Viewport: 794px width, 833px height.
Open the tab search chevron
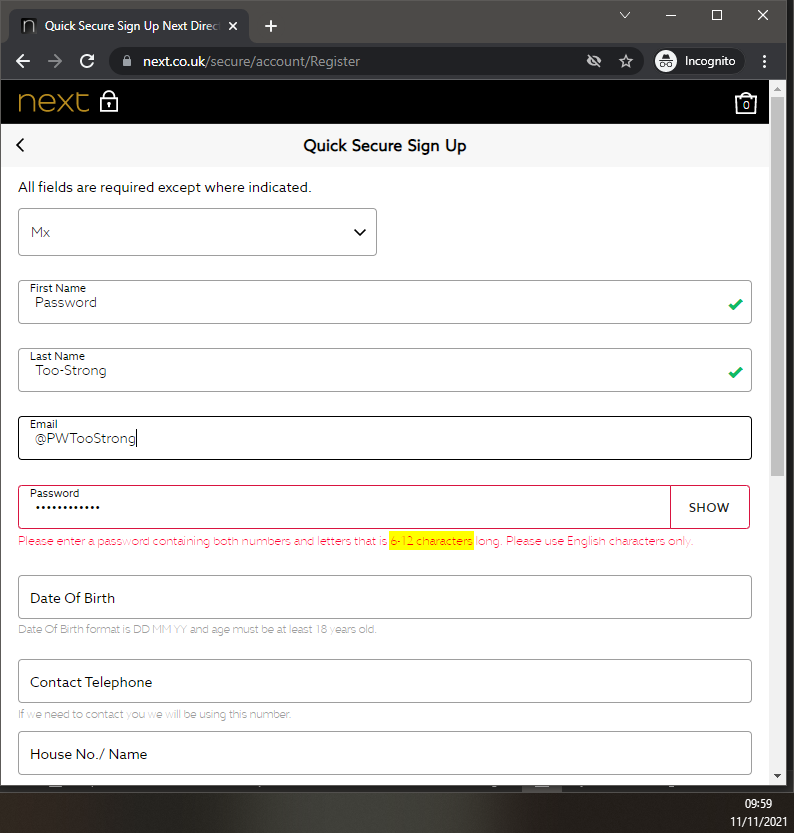[625, 15]
